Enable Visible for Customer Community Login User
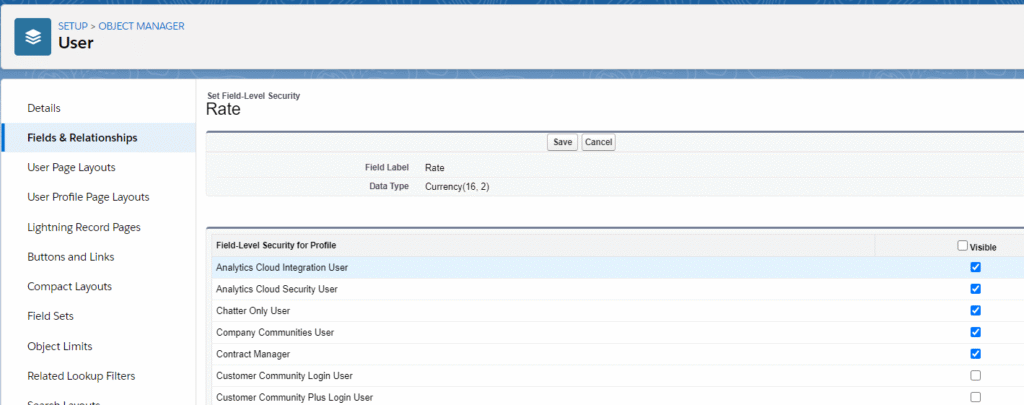 click(x=975, y=376)
